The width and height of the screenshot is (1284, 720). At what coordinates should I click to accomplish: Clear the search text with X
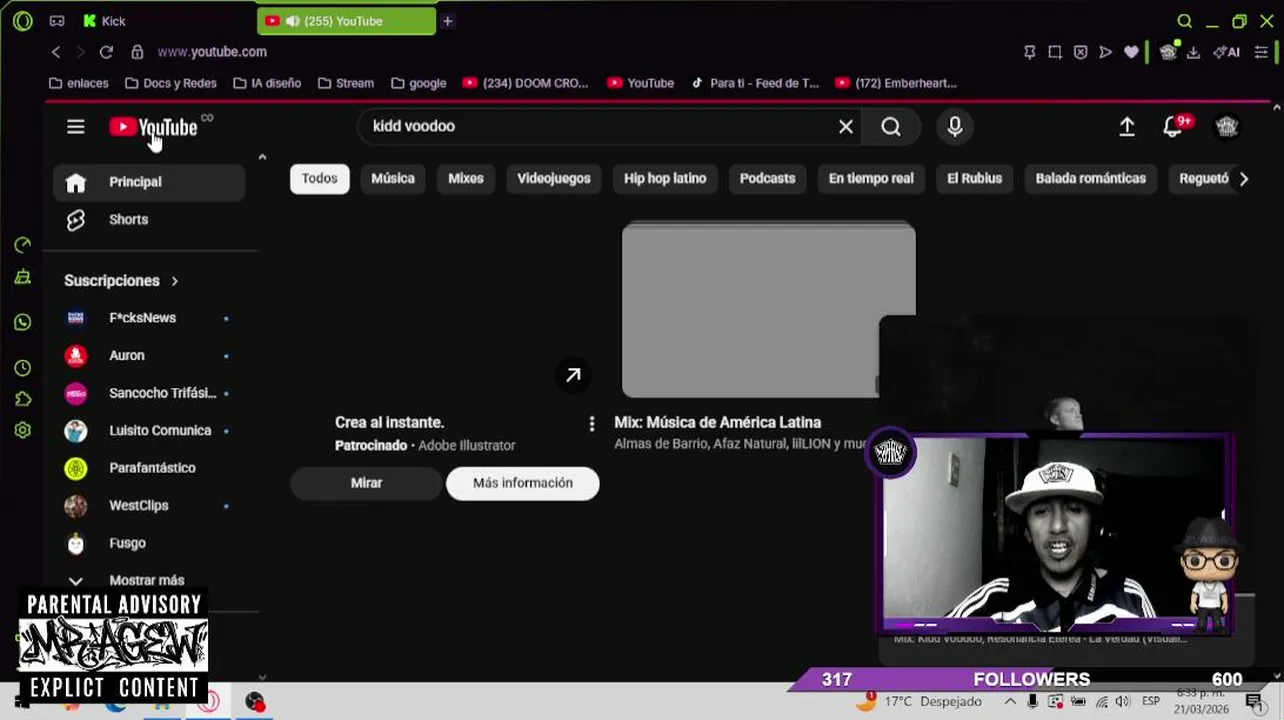846,127
